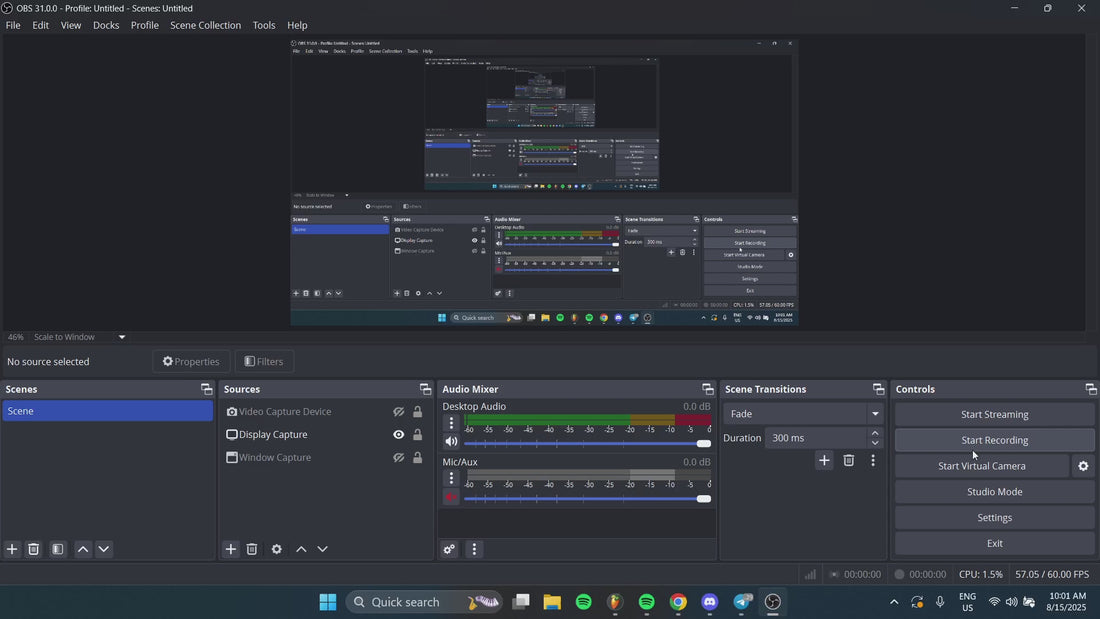
Task: Open virtual camera settings gear
Action: click(x=1083, y=466)
